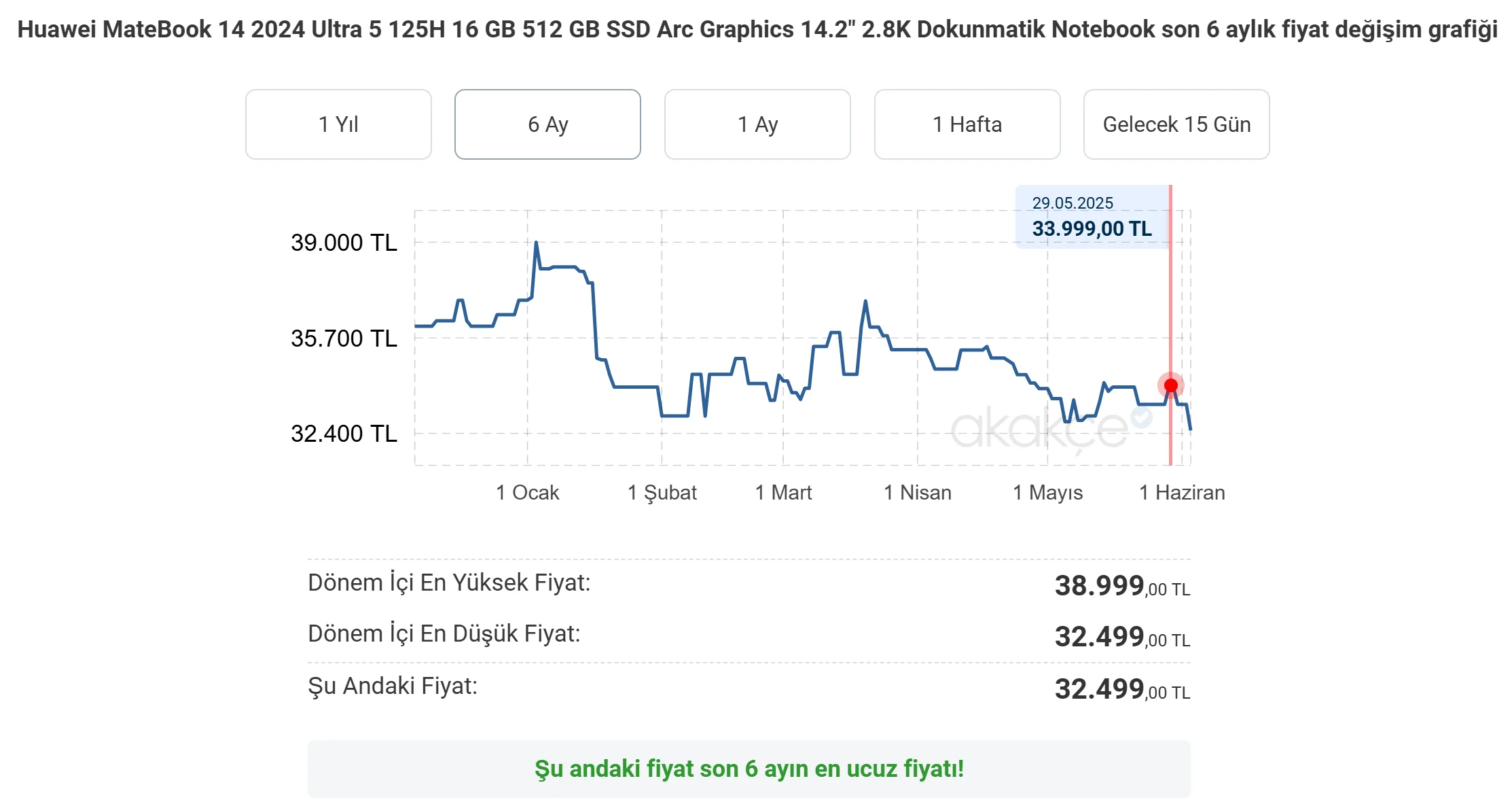Click the 35.700 TL axis label
The image size is (1512, 802).
344,338
